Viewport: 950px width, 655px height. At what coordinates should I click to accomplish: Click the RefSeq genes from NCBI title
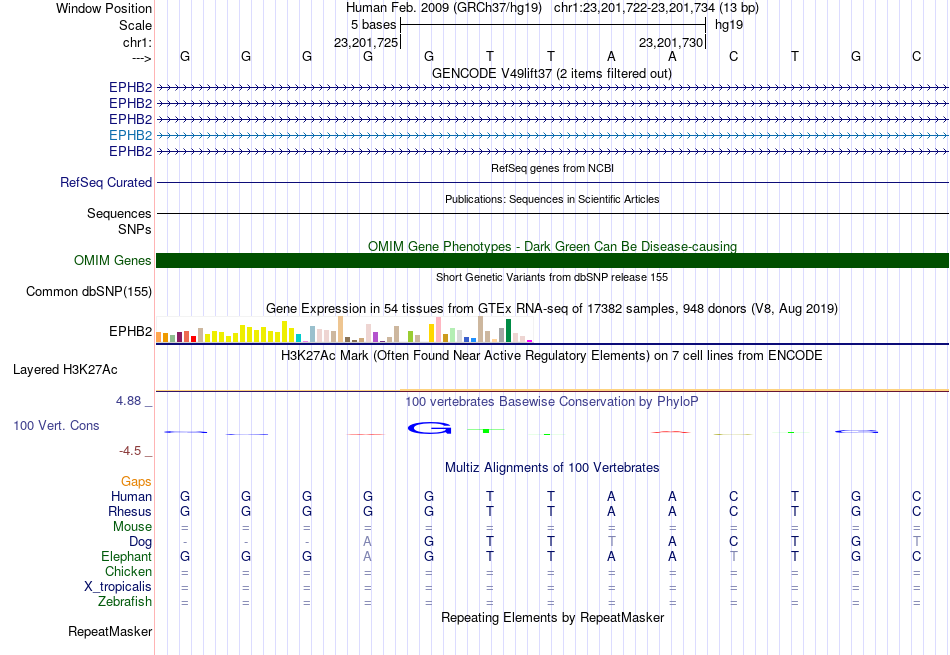(x=552, y=168)
